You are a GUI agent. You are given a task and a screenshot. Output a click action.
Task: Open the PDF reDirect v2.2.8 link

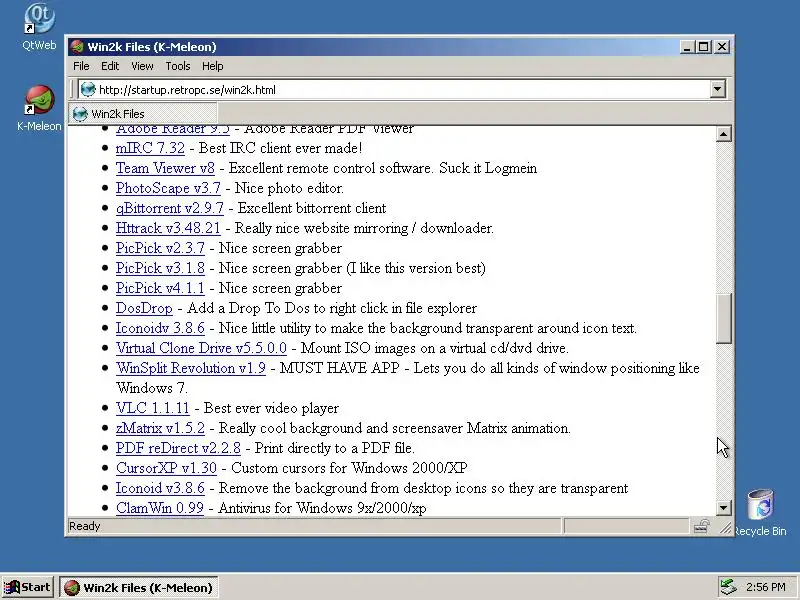[178, 448]
